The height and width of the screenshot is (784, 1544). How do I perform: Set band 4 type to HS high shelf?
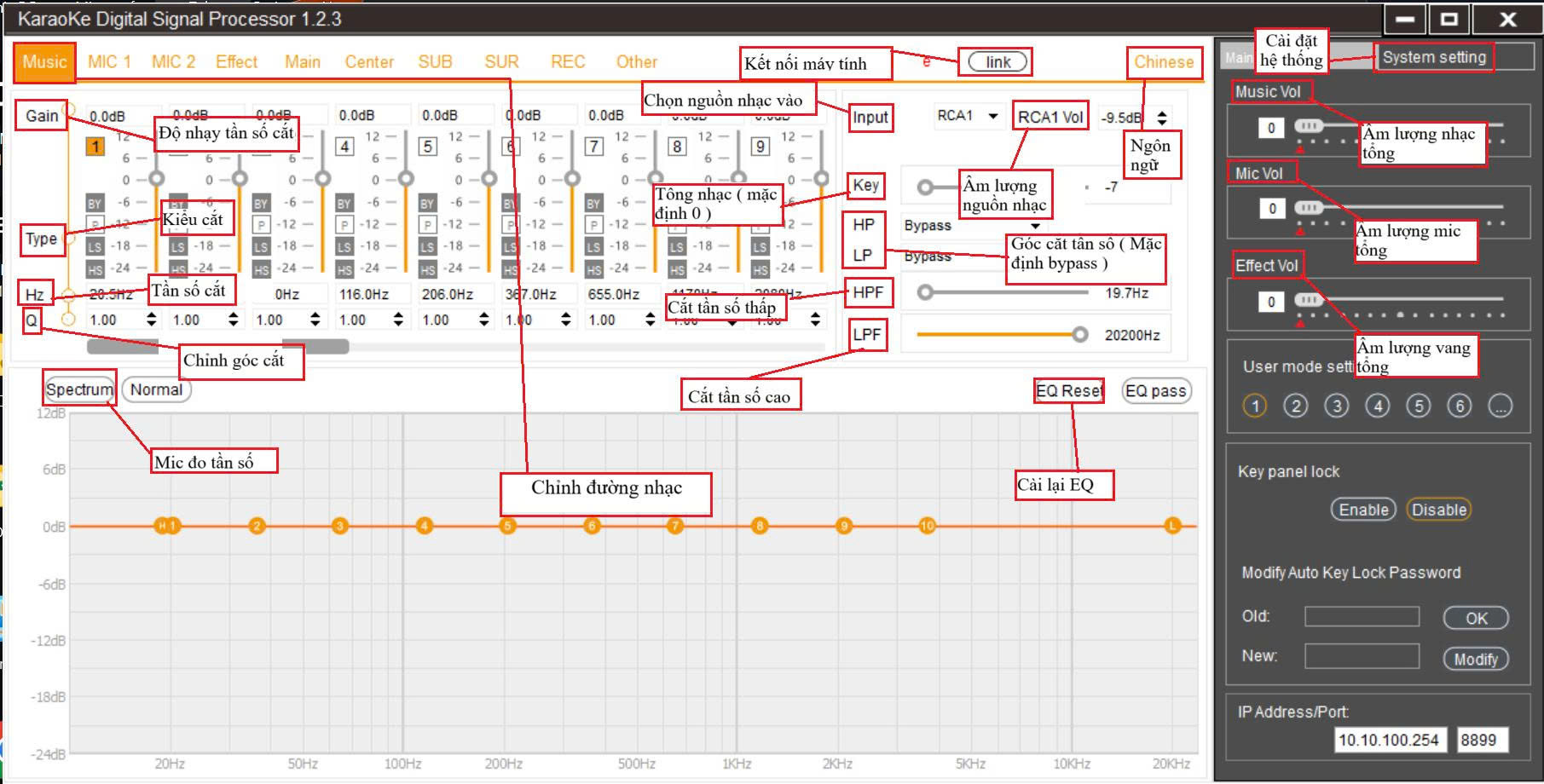344,269
